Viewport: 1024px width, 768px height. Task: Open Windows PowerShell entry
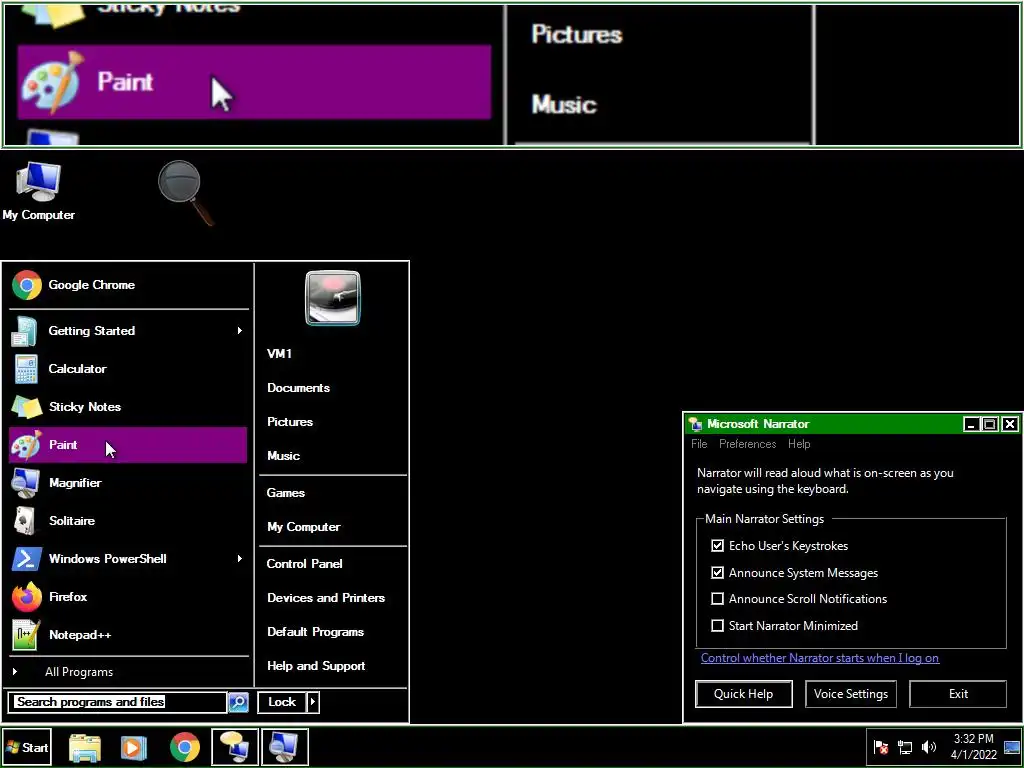point(128,558)
